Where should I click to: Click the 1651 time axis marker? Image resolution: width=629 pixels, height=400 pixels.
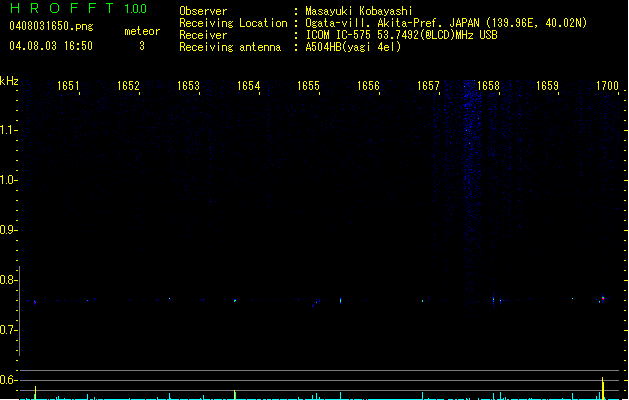68,86
